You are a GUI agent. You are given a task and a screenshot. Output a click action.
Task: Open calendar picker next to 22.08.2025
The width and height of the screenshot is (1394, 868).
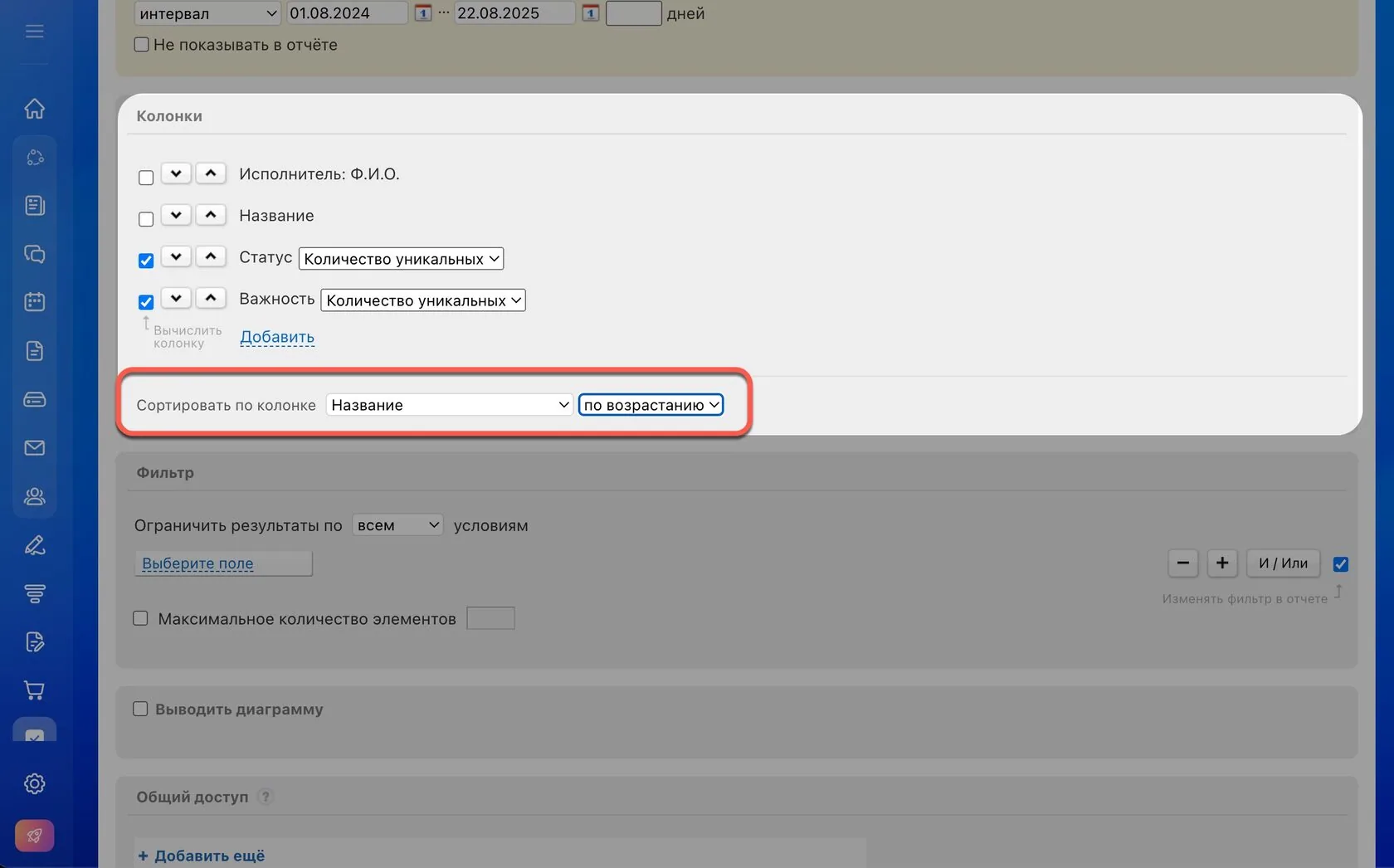click(590, 13)
